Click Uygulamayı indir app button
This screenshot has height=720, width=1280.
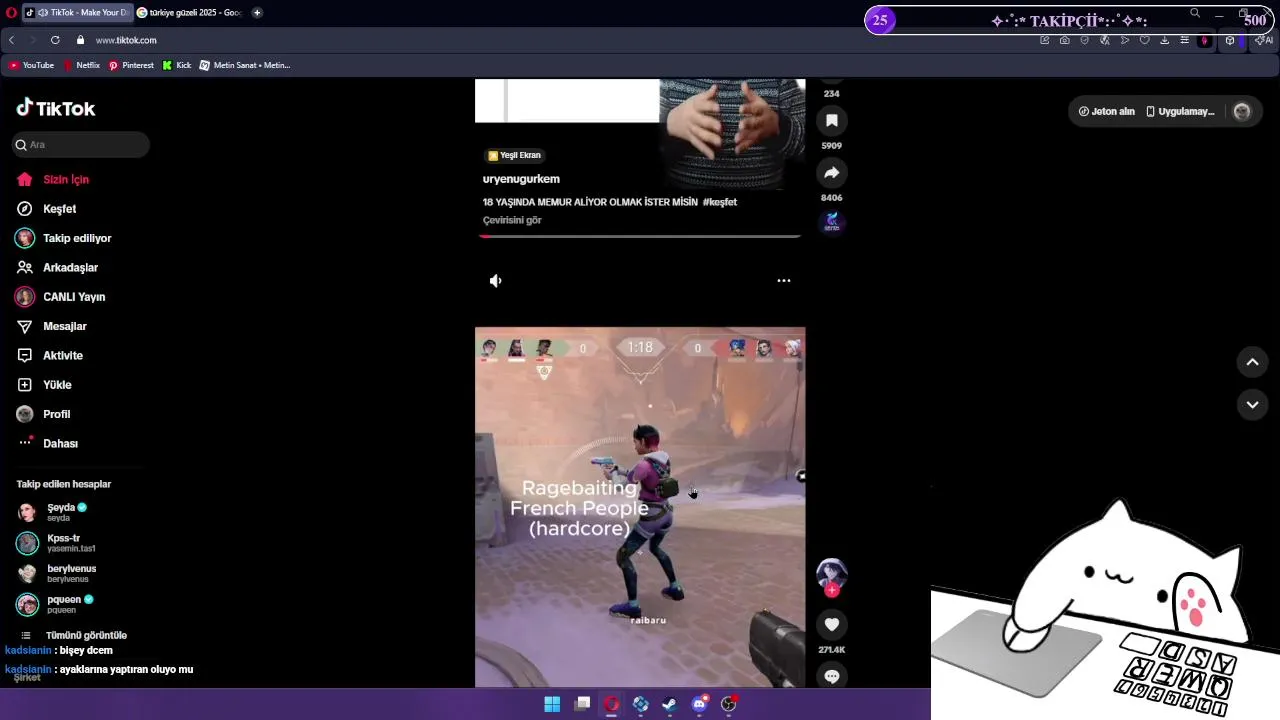click(1180, 112)
